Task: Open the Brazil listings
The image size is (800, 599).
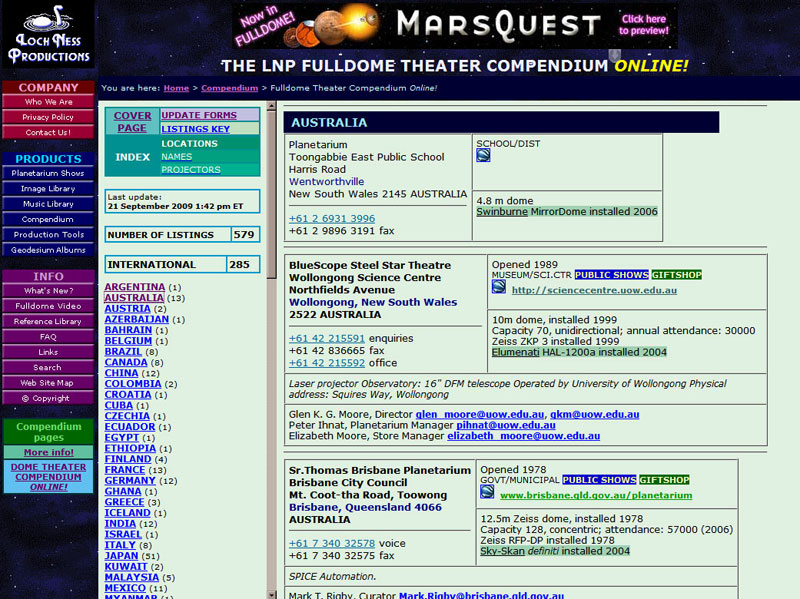Action: tap(123, 351)
